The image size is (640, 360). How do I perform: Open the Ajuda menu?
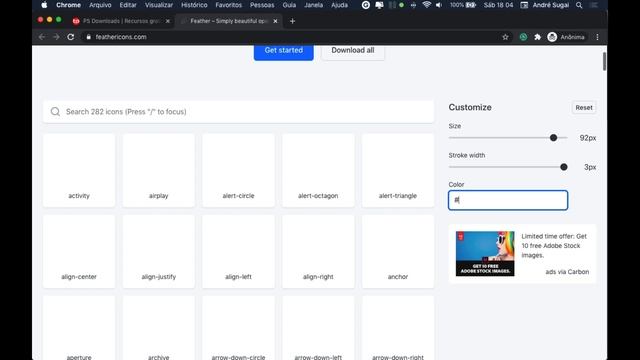[339, 5]
